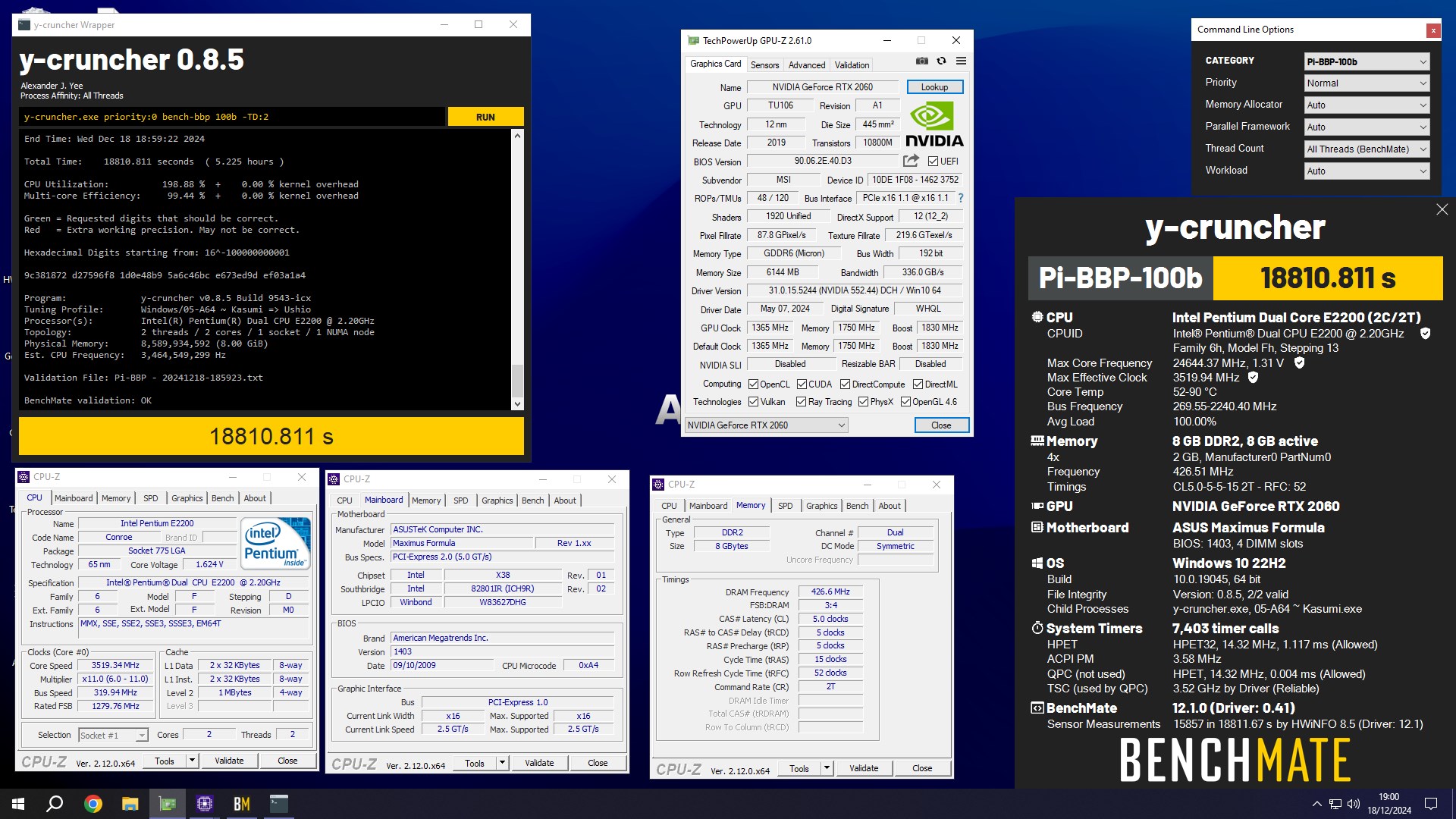Screen dimensions: 1456x819
Task: Open Socket #1 selection dropdown in CPU-Z
Action: tap(113, 736)
